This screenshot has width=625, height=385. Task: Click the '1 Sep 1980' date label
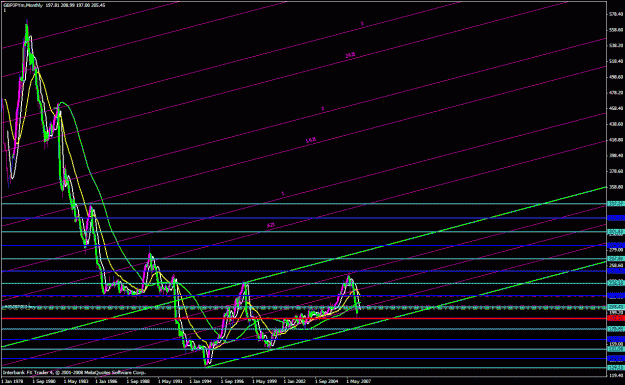(44, 381)
